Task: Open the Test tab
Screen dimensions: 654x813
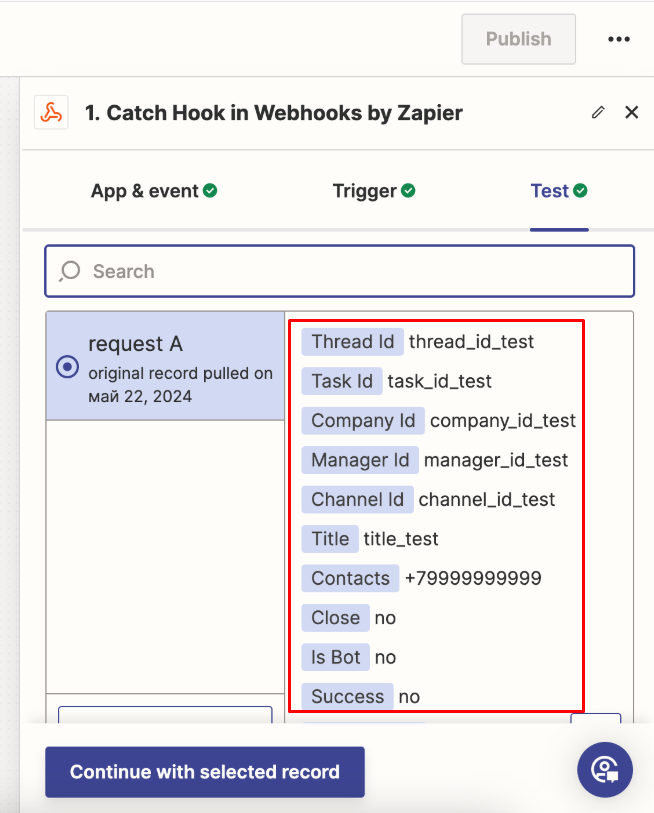Action: pos(549,191)
